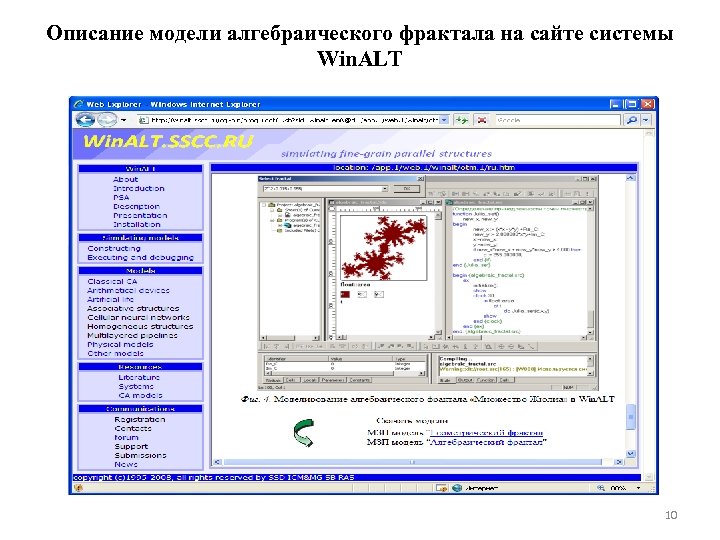Screen dimensions: 720x540
Task: Open the zoom level dropdown arrow
Action: [639, 488]
